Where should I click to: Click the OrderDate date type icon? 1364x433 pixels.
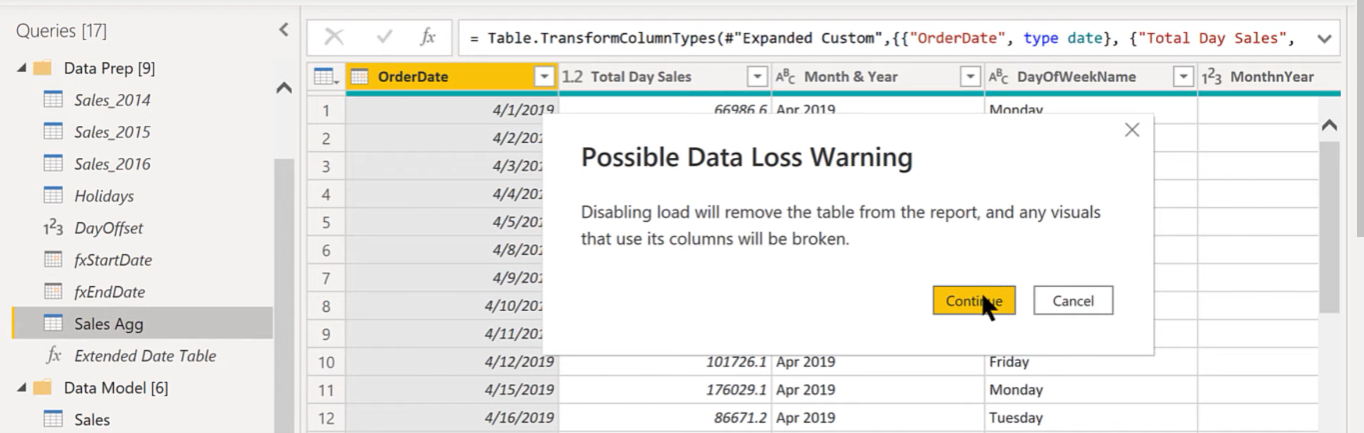tap(360, 77)
